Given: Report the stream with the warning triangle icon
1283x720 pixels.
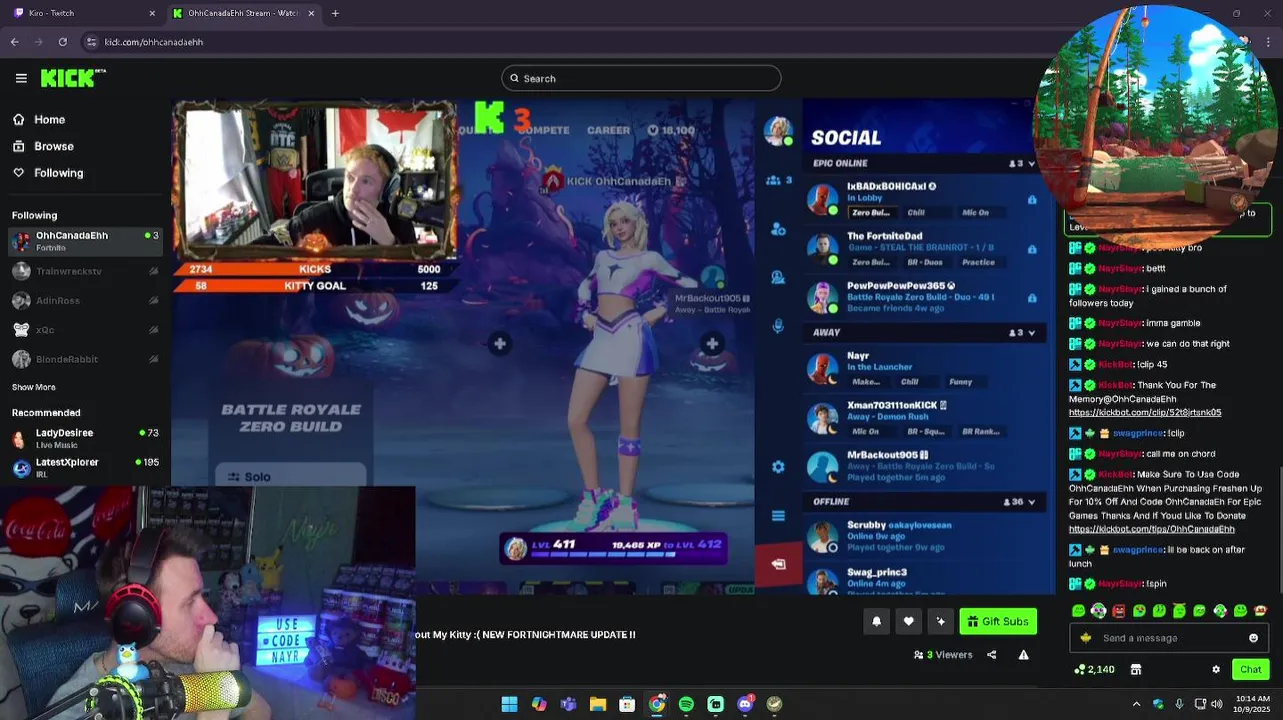Looking at the screenshot, I should pos(1023,655).
